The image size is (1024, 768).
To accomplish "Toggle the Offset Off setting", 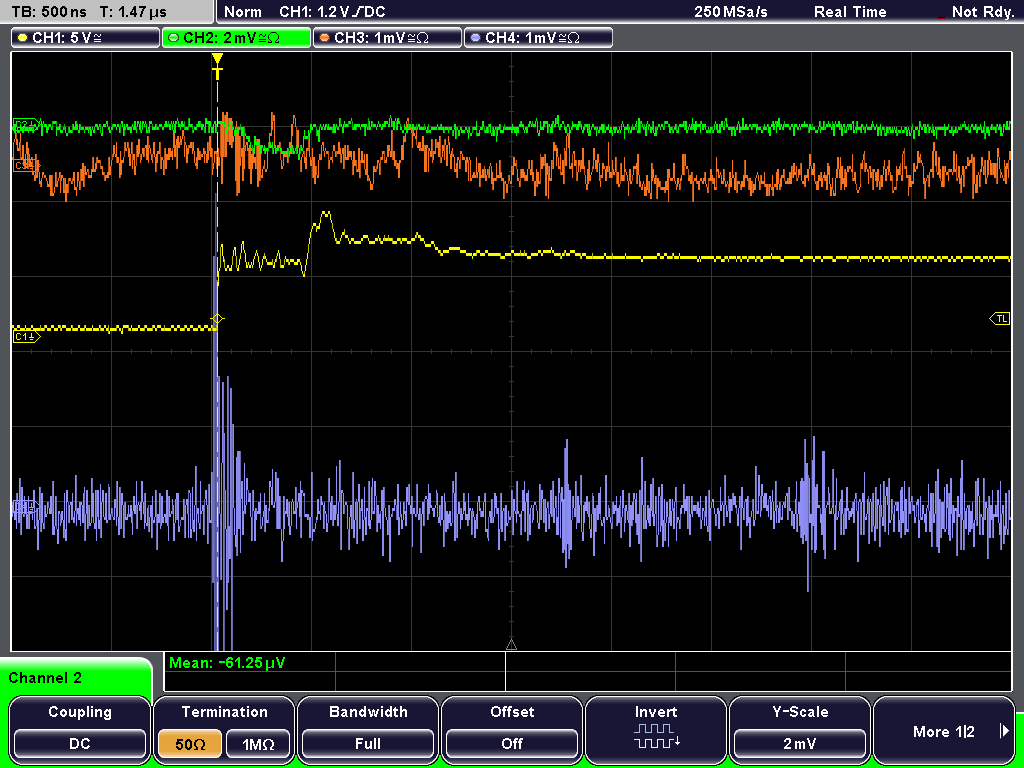I will pos(512,729).
